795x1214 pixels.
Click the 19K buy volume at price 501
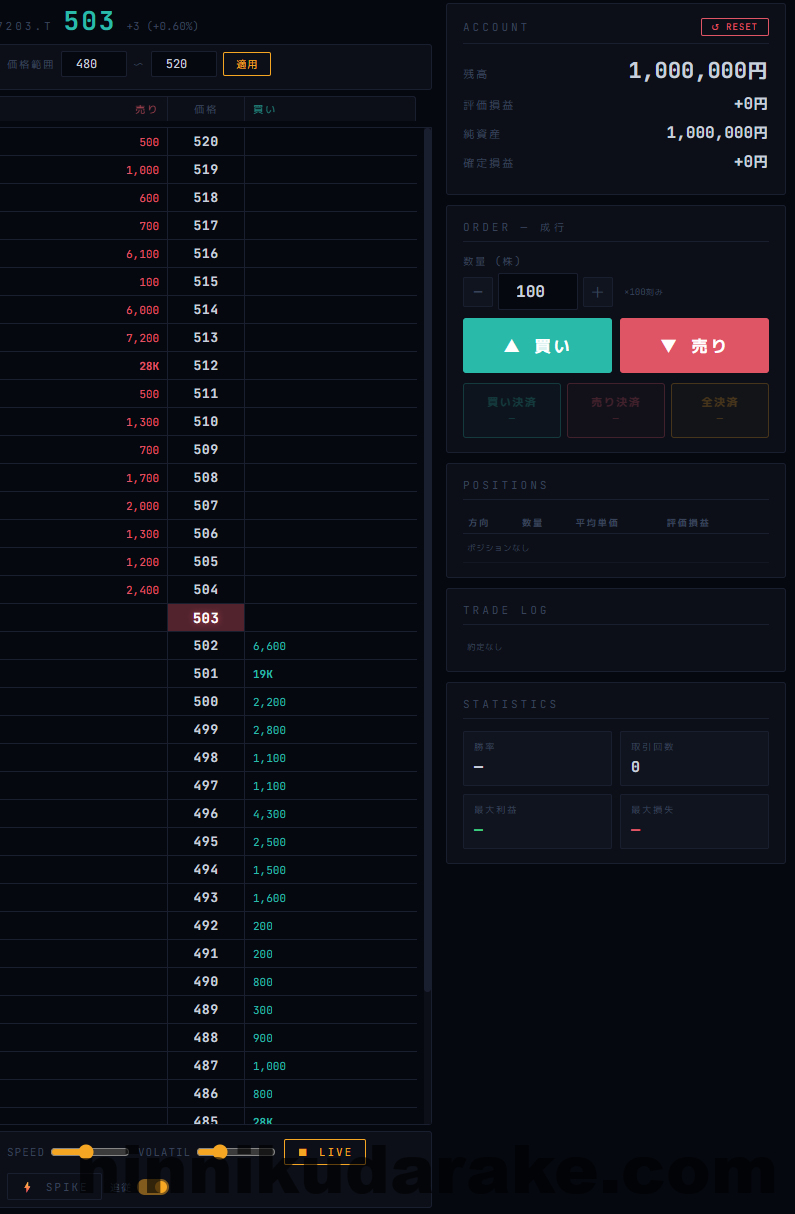coord(263,674)
